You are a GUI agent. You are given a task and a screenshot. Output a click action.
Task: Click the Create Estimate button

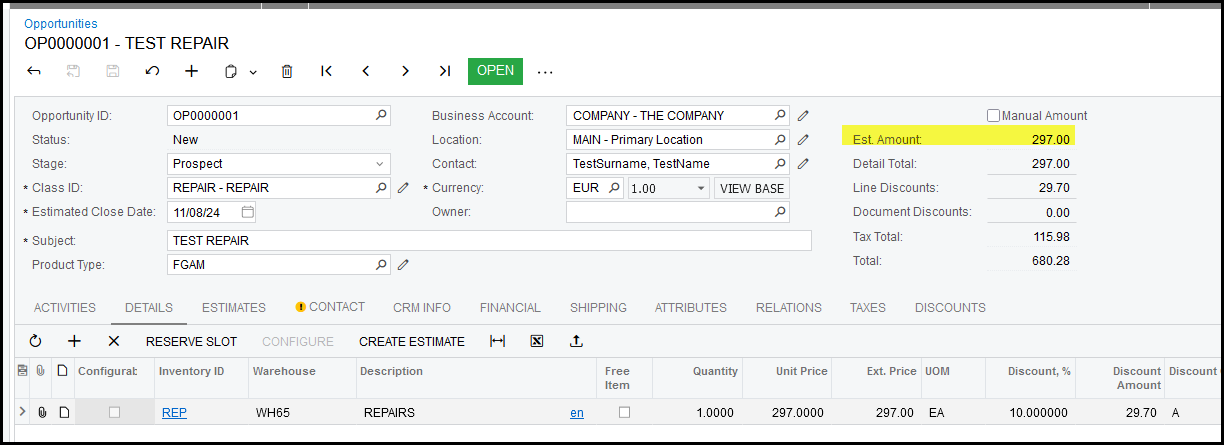pos(412,341)
